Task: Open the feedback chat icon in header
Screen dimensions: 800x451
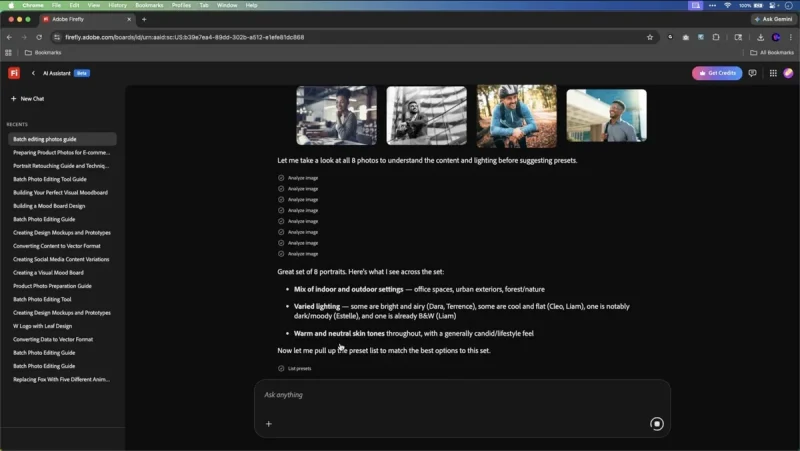Action: coord(753,73)
